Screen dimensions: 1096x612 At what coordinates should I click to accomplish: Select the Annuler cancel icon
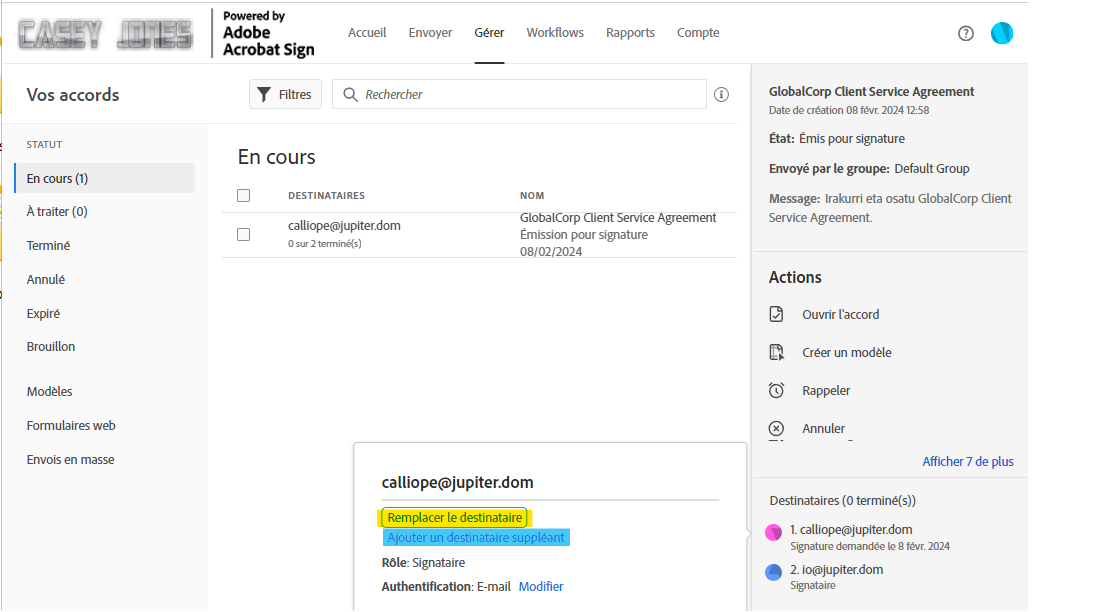coord(777,428)
